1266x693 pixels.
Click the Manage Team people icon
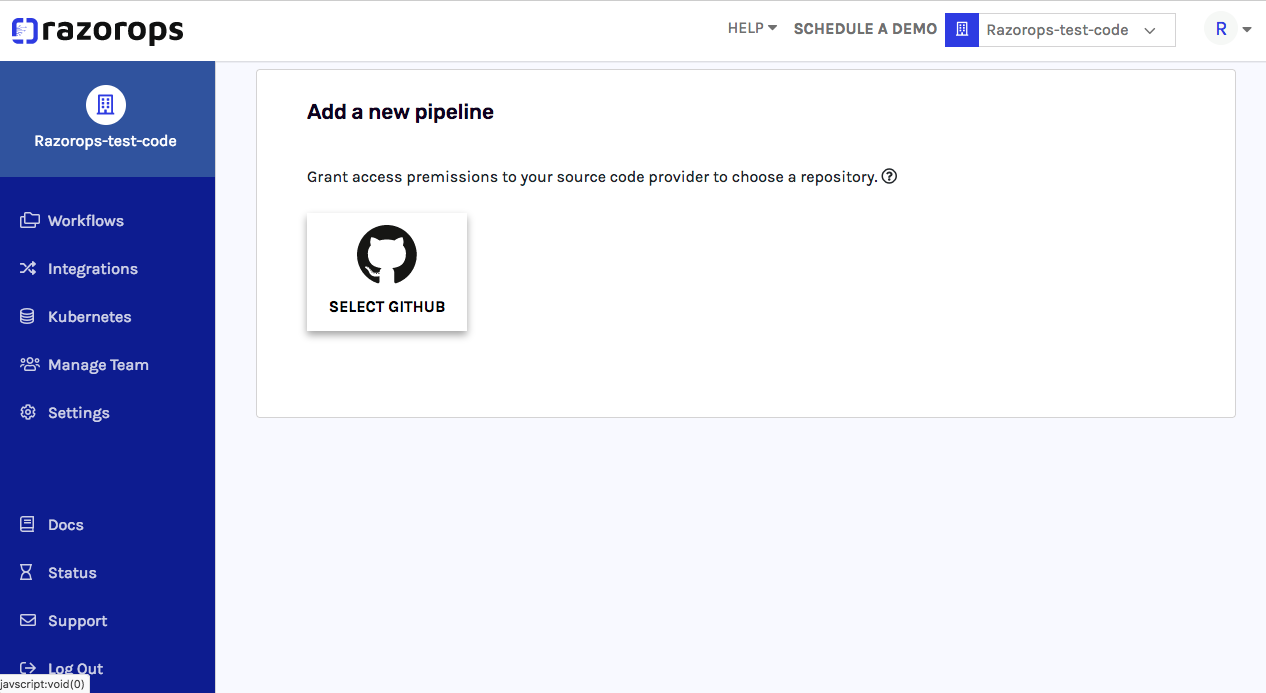click(x=29, y=364)
